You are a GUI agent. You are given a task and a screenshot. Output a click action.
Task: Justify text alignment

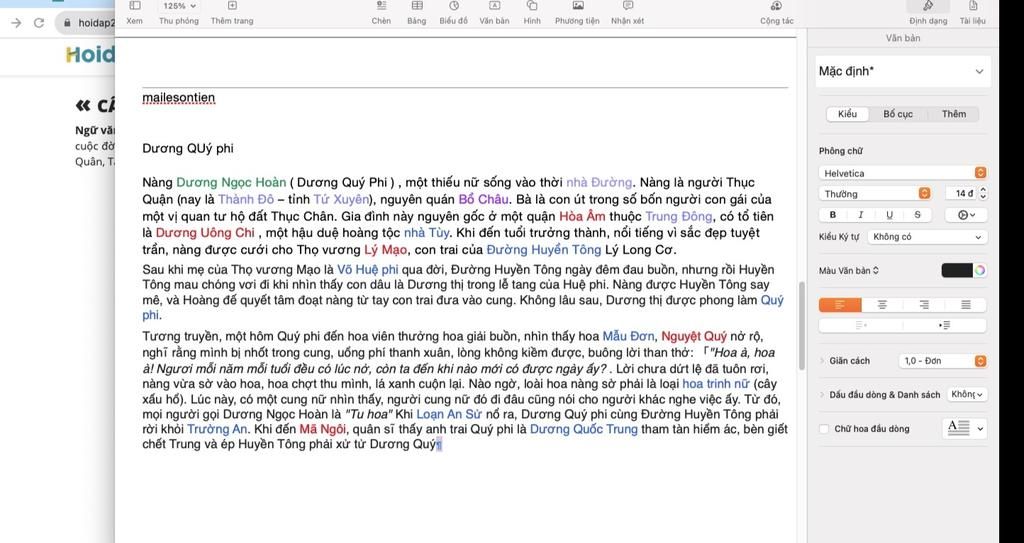(965, 305)
